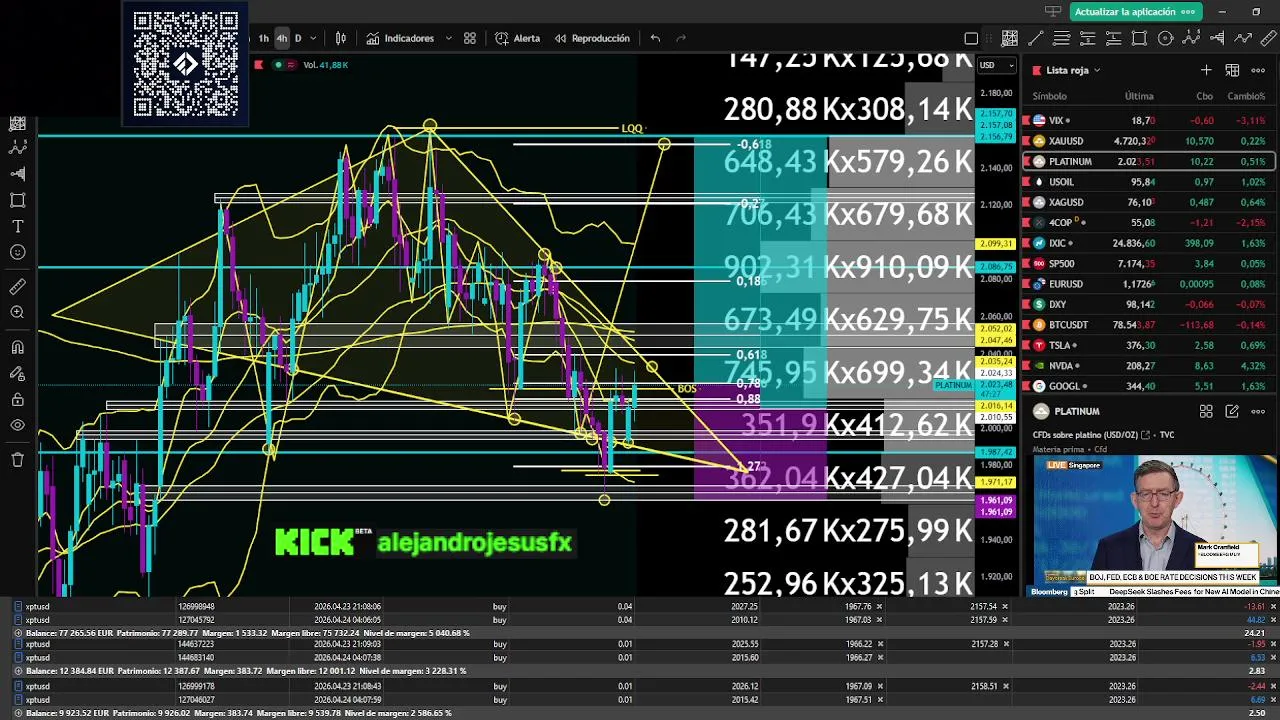Screen dimensions: 1280x720
Task: Open the Lista roja watchlist dropdown
Action: click(x=1073, y=70)
